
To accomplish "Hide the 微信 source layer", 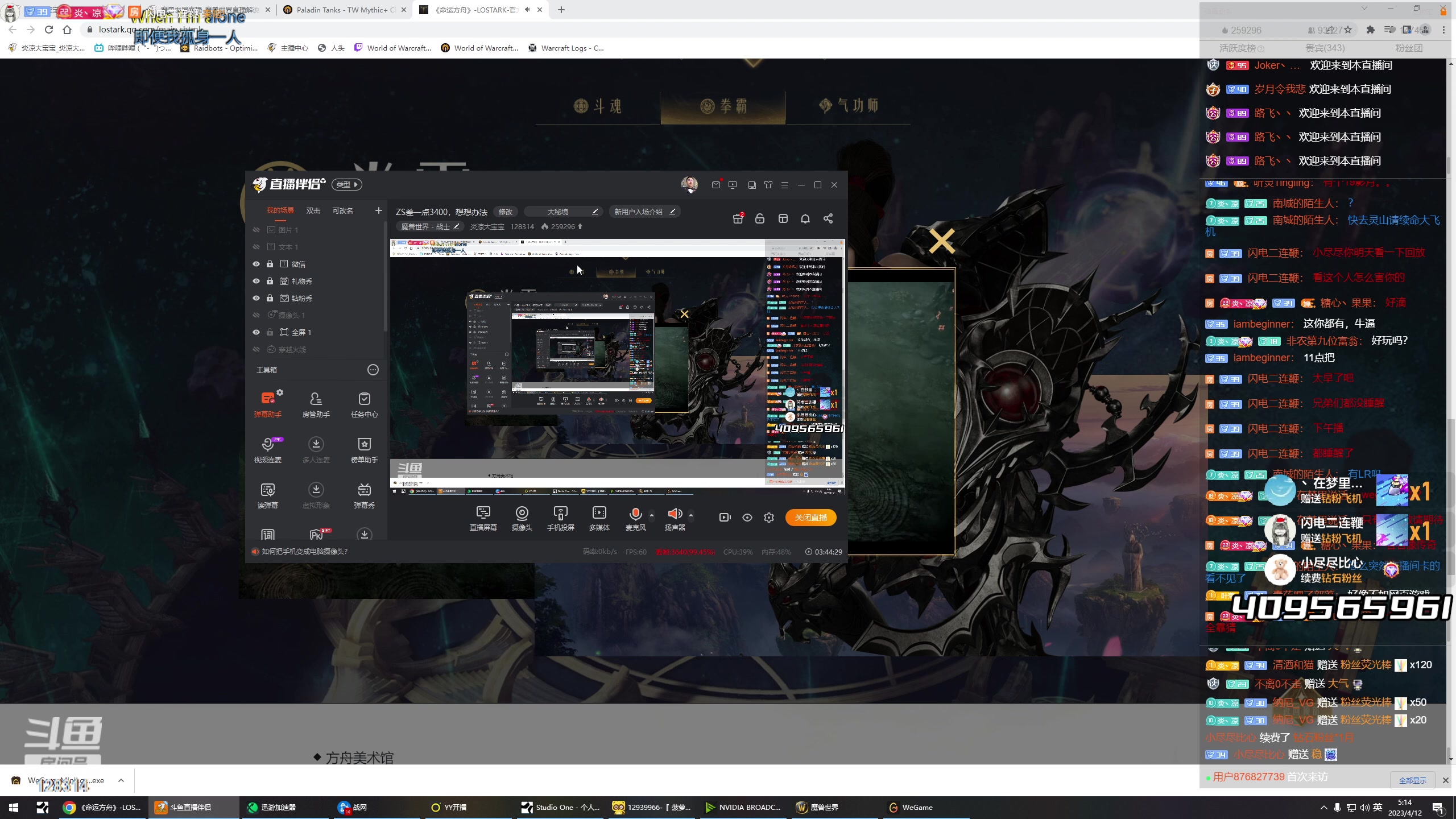I will click(x=256, y=264).
